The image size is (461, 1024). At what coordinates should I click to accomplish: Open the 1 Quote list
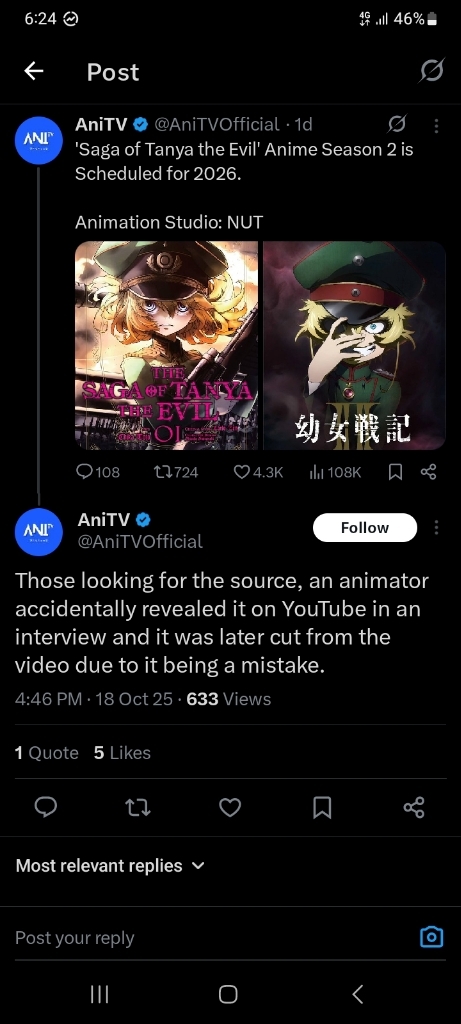point(46,753)
